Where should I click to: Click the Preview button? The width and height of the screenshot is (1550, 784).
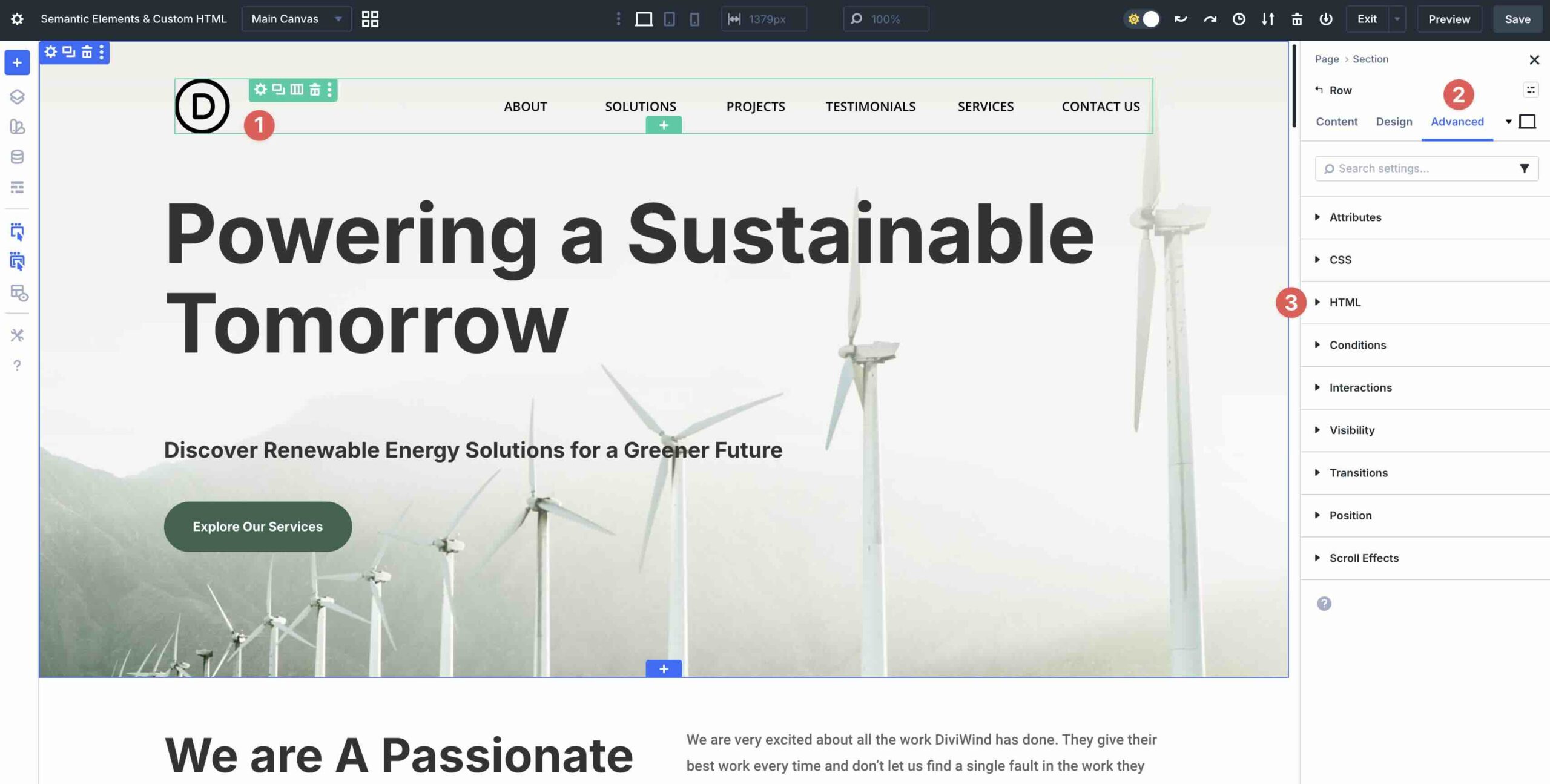pyautogui.click(x=1449, y=19)
